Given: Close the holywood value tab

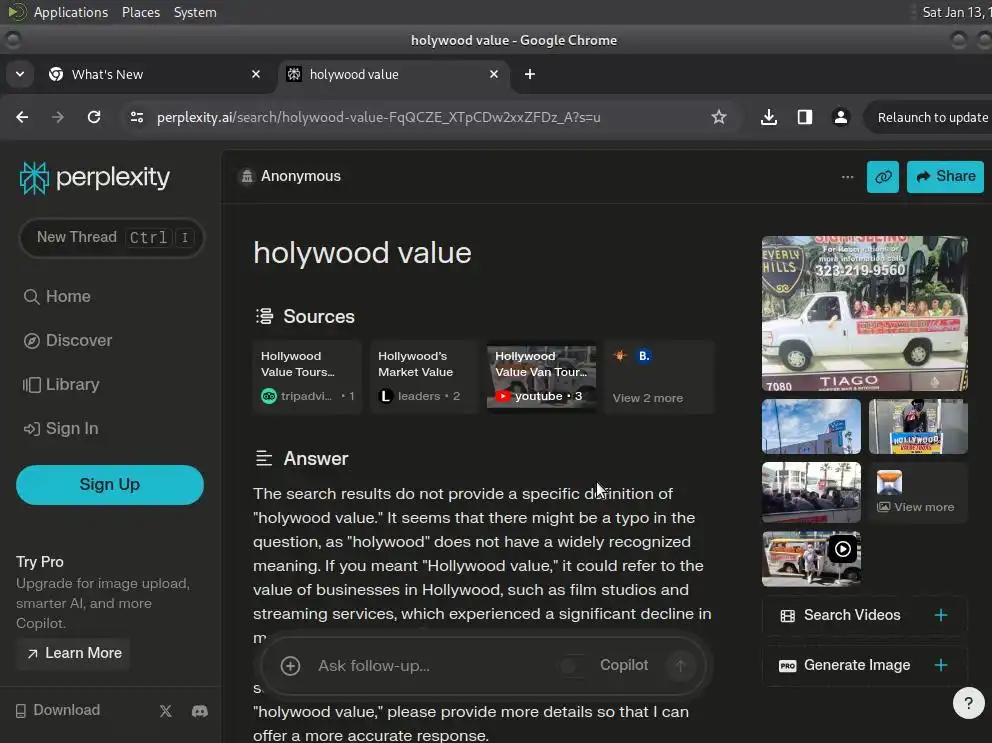Looking at the screenshot, I should [493, 75].
